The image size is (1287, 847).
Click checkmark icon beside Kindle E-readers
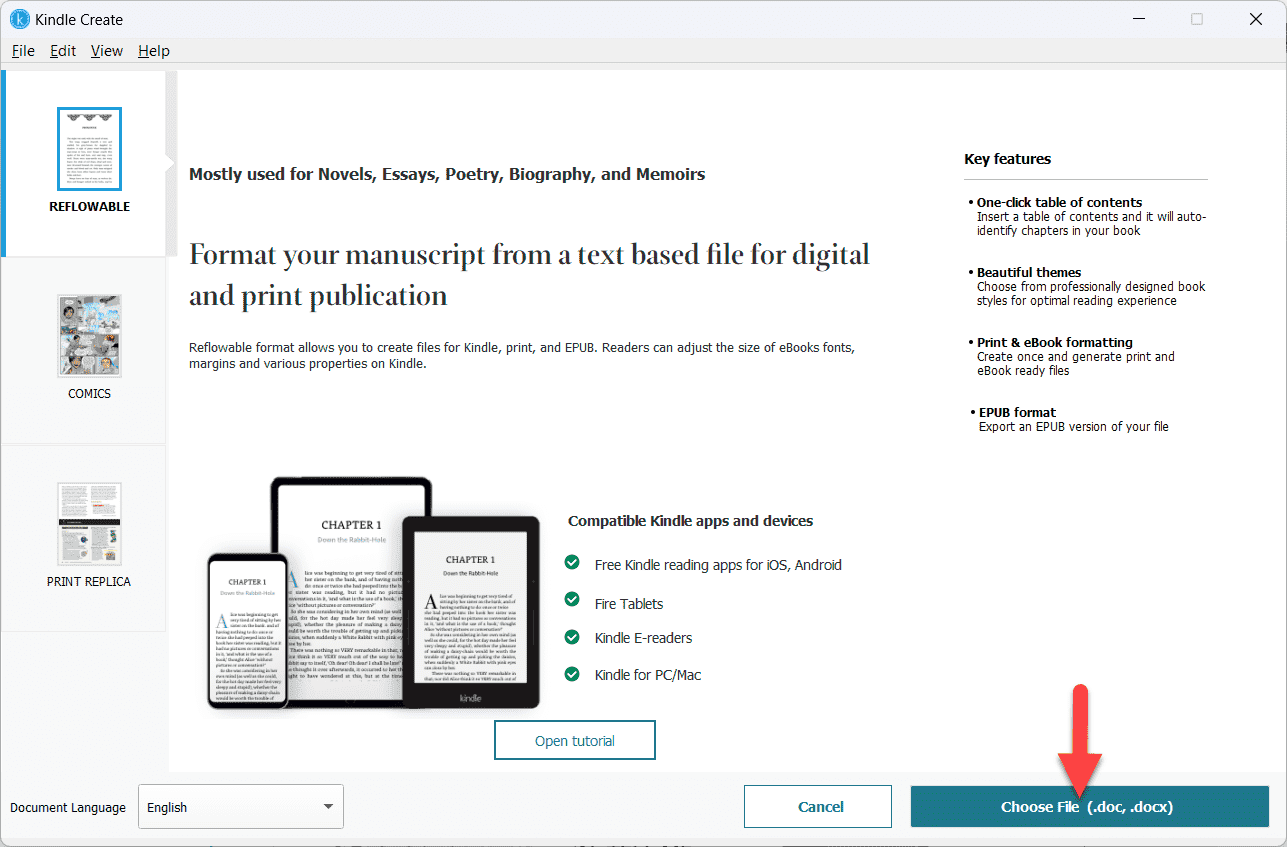point(572,637)
